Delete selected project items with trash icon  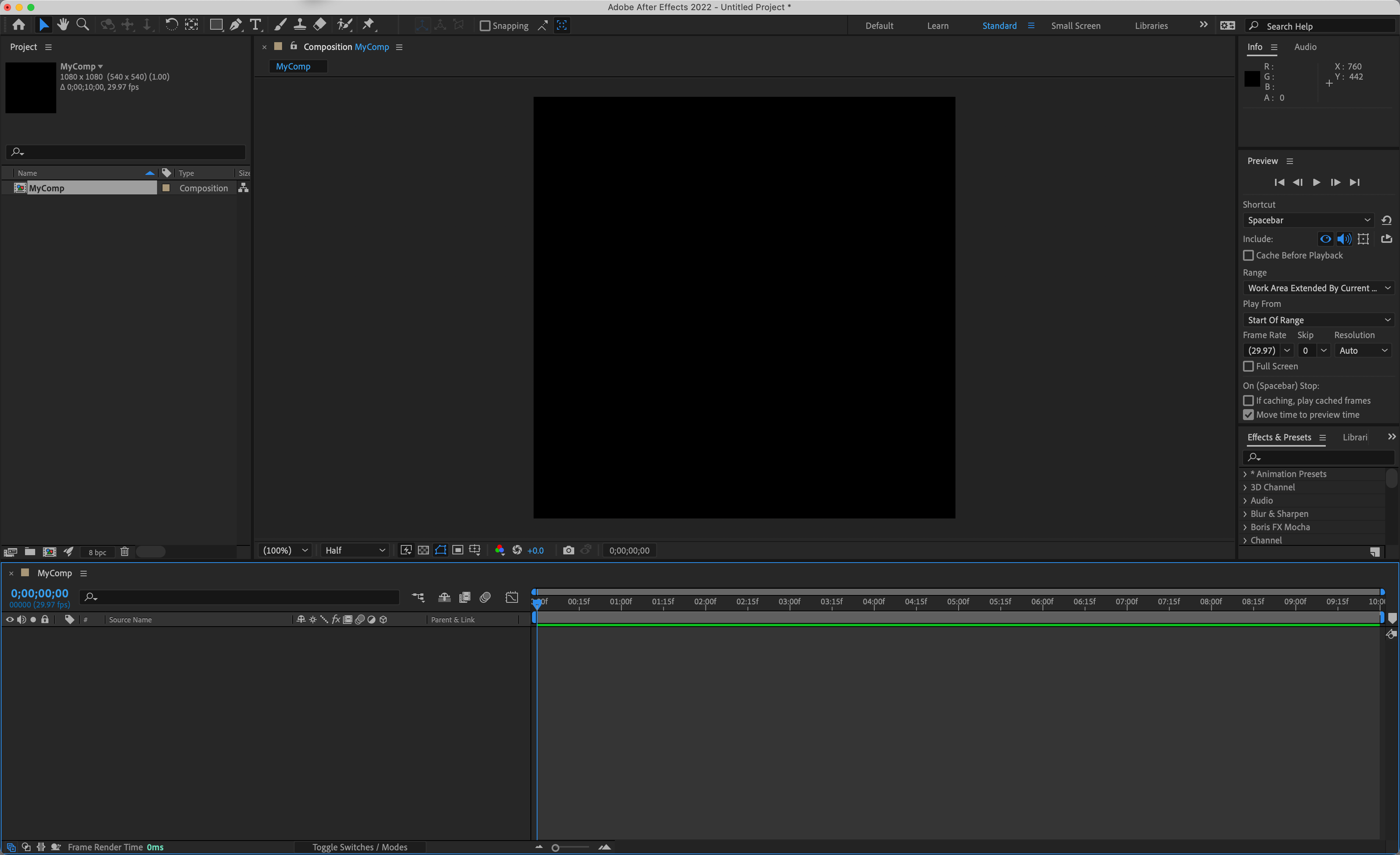pos(125,552)
